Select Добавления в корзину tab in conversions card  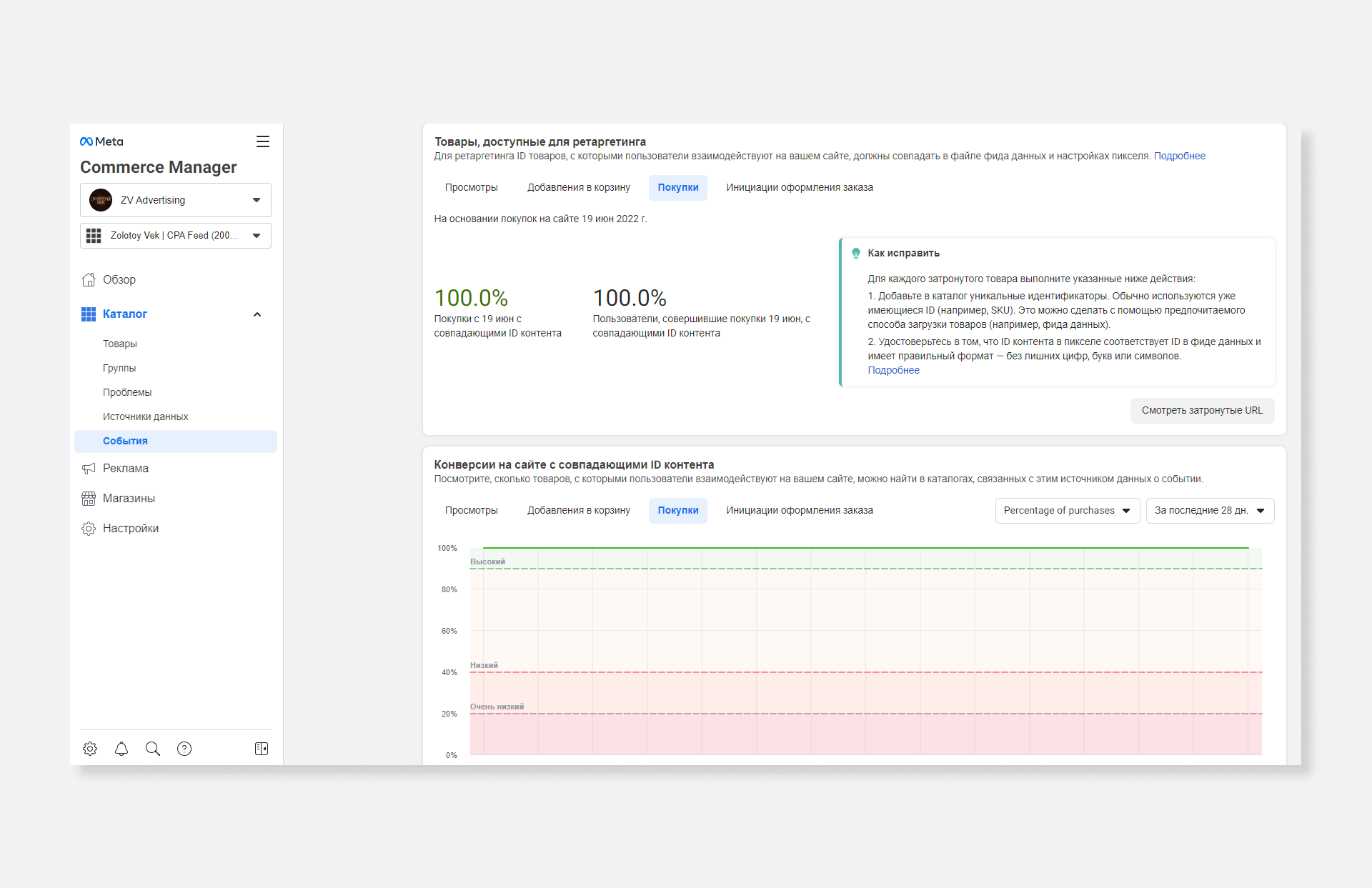578,511
